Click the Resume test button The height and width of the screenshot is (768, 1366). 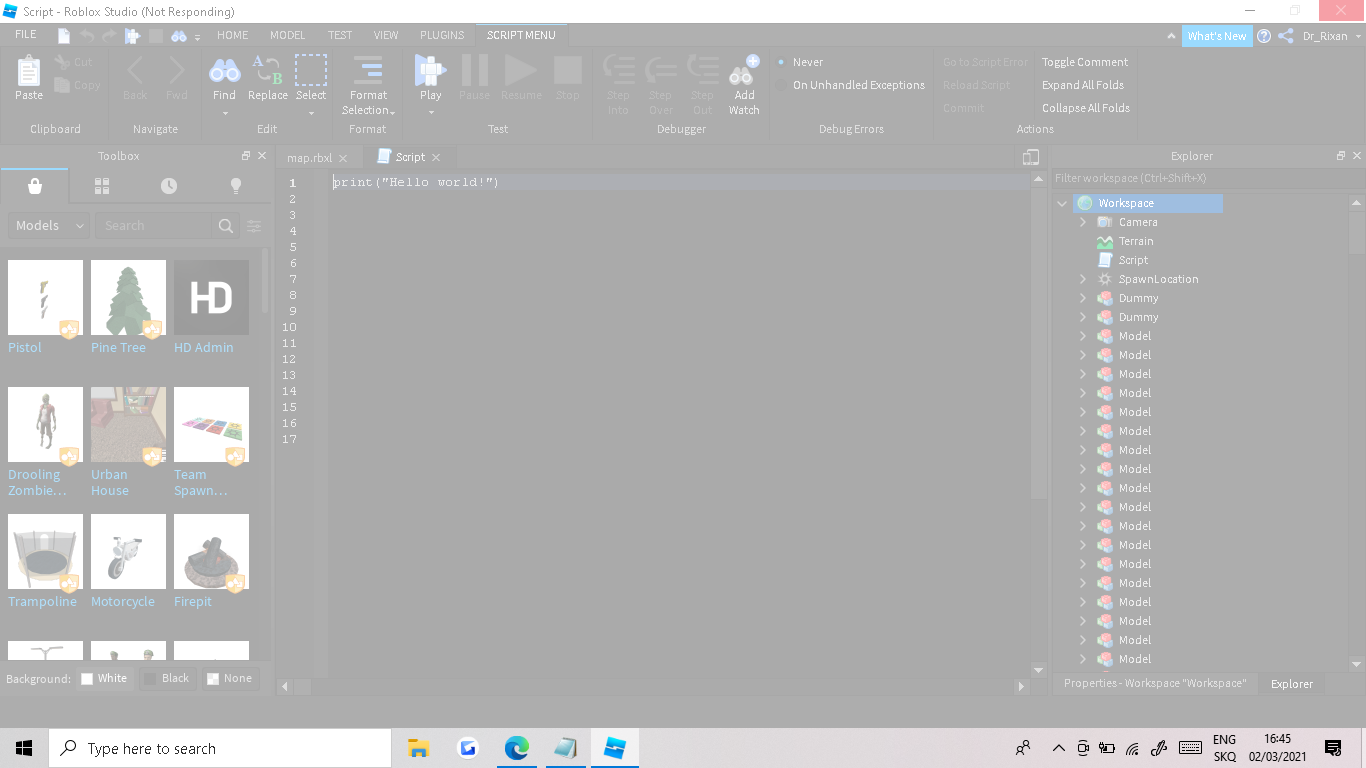(520, 71)
